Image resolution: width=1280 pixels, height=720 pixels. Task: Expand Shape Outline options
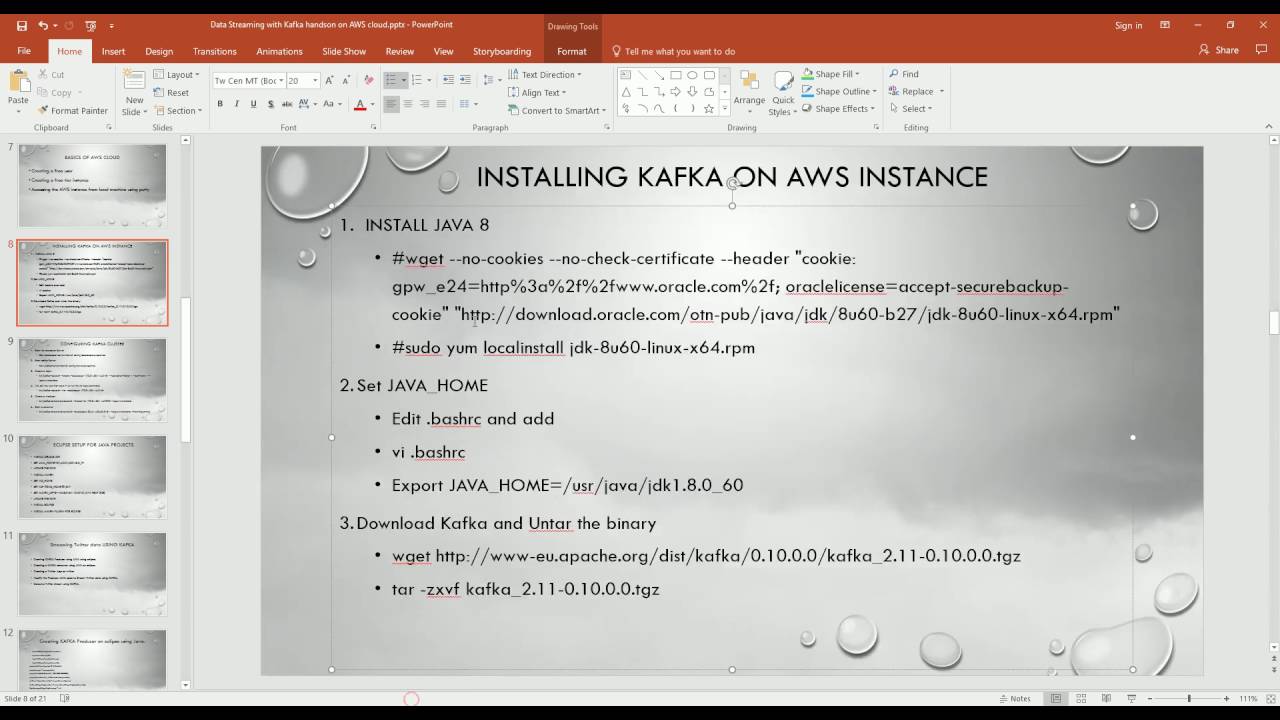pyautogui.click(x=838, y=91)
